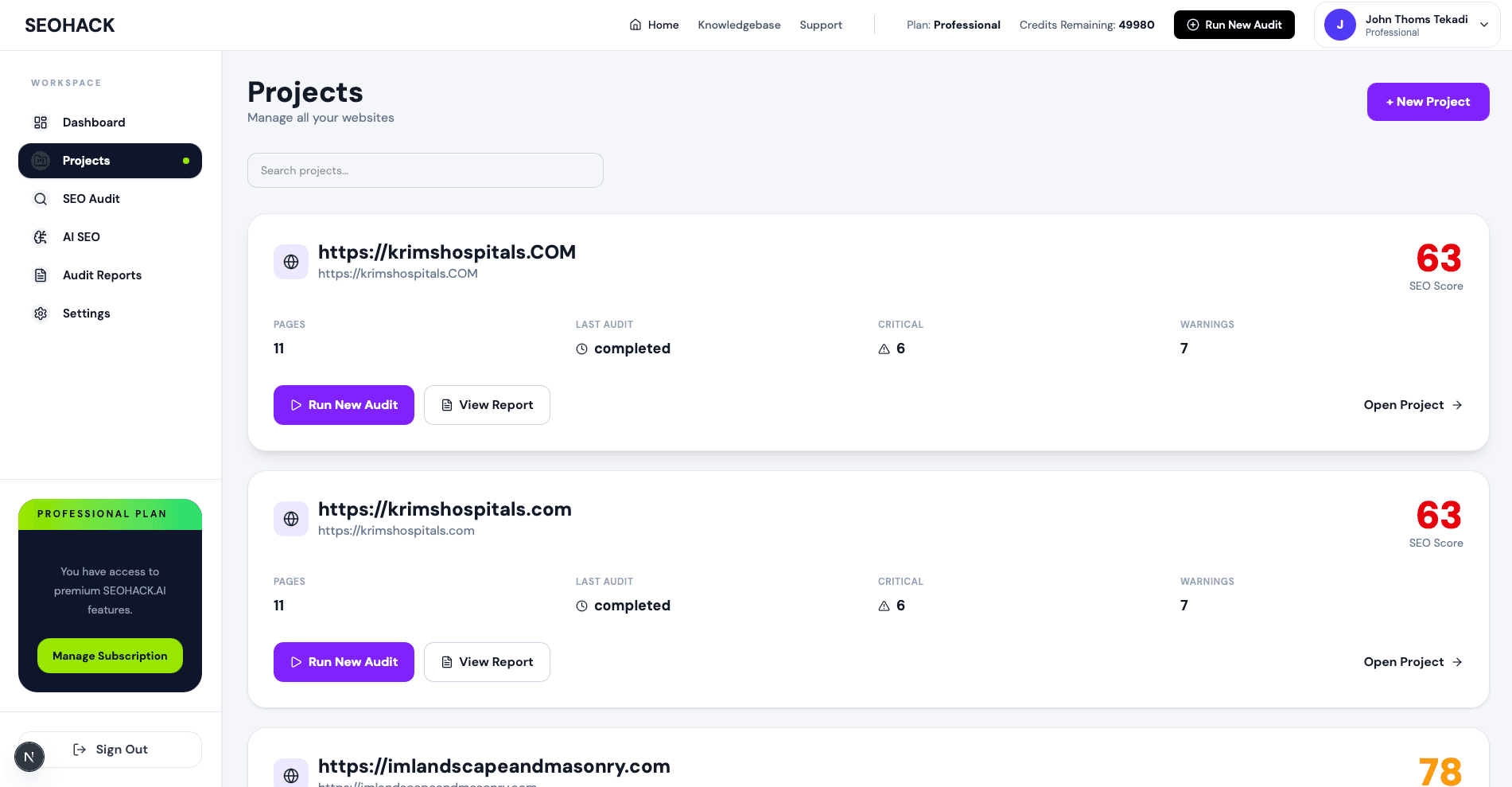Image resolution: width=1512 pixels, height=787 pixels.
Task: Expand the John Thoms Tekadi account dropdown chevron
Action: (1484, 25)
